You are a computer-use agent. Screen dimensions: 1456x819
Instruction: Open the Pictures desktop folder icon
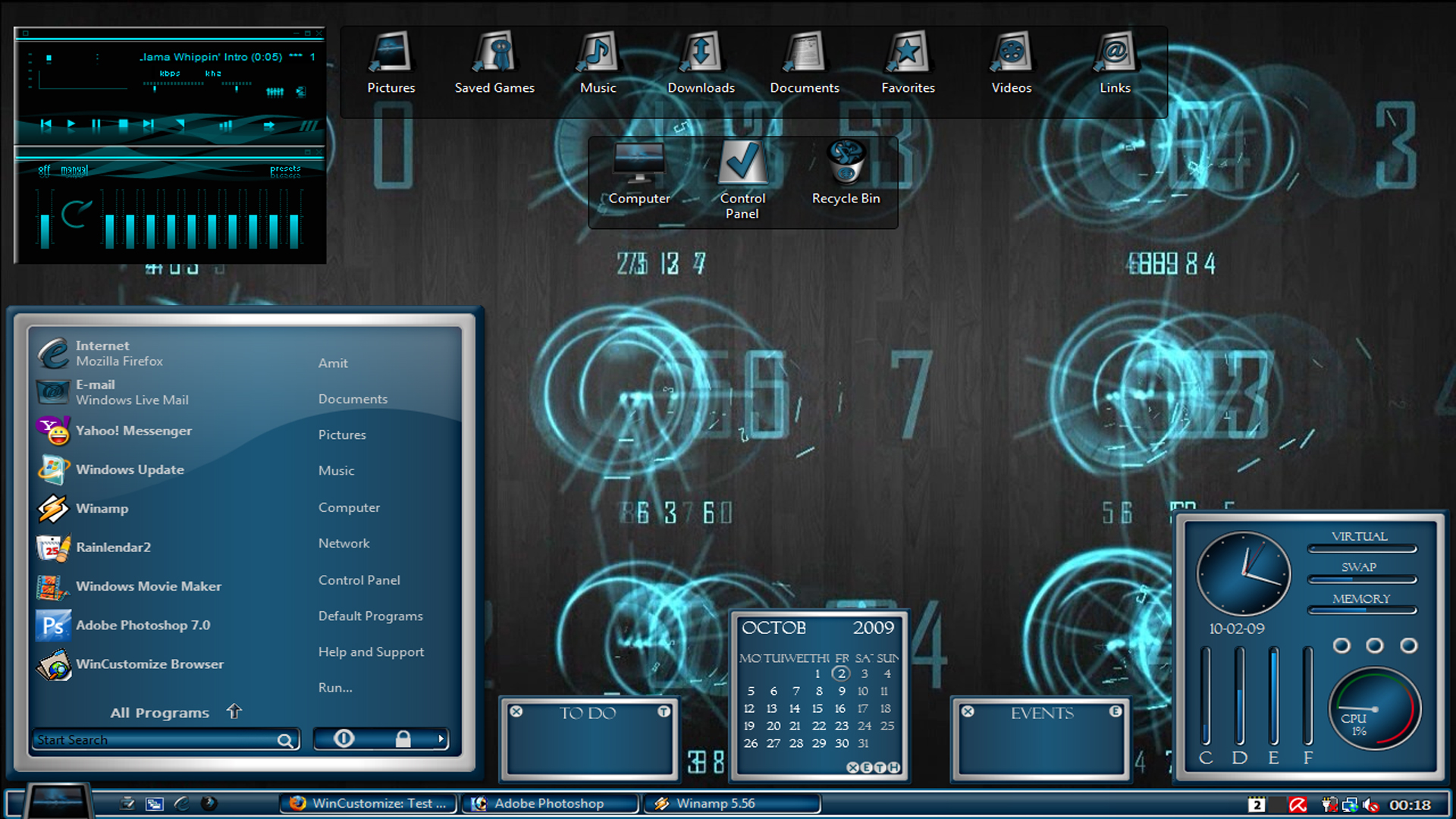[x=391, y=62]
